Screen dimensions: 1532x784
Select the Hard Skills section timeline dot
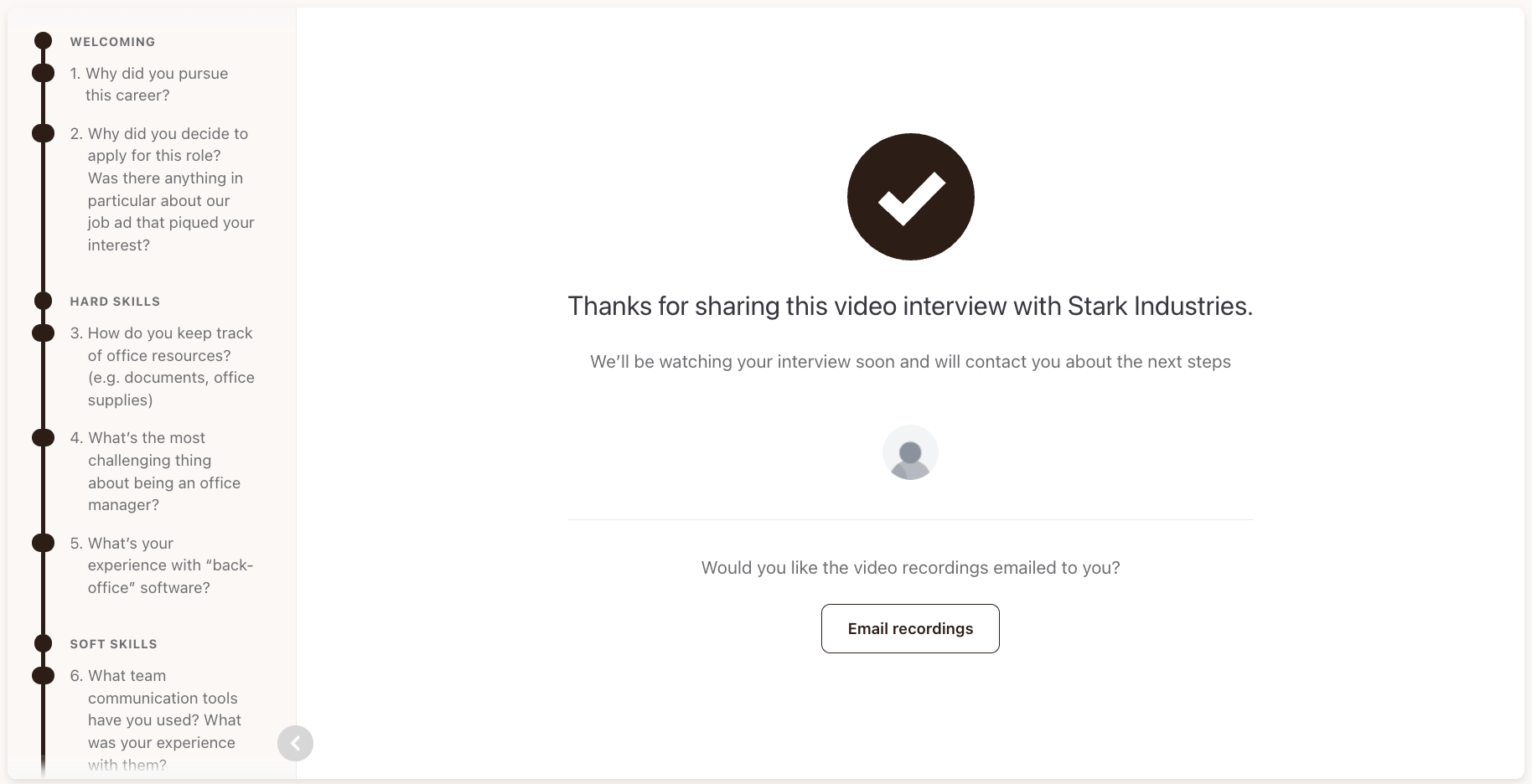pos(44,301)
